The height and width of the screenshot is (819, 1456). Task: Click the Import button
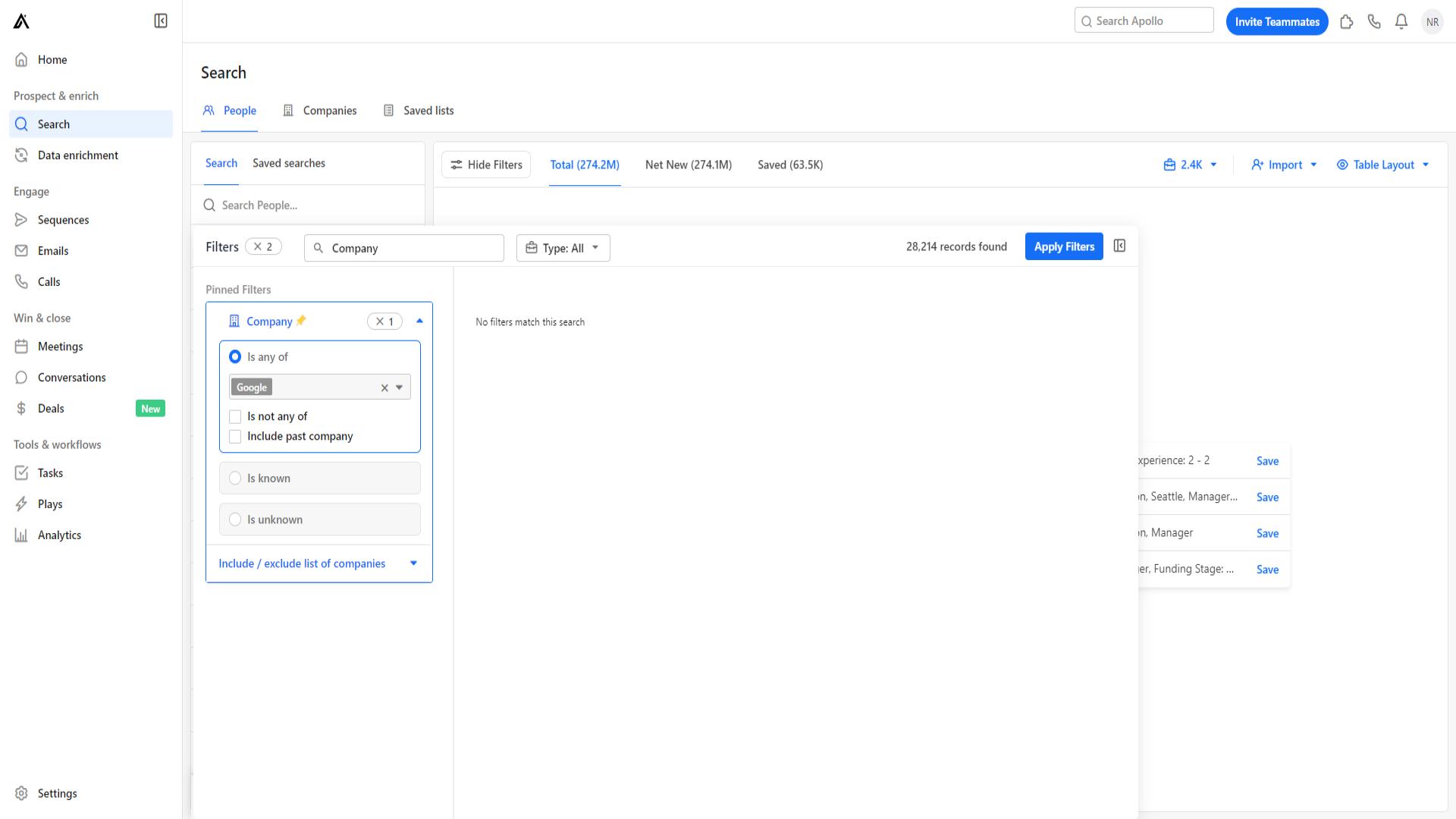[x=1285, y=164]
